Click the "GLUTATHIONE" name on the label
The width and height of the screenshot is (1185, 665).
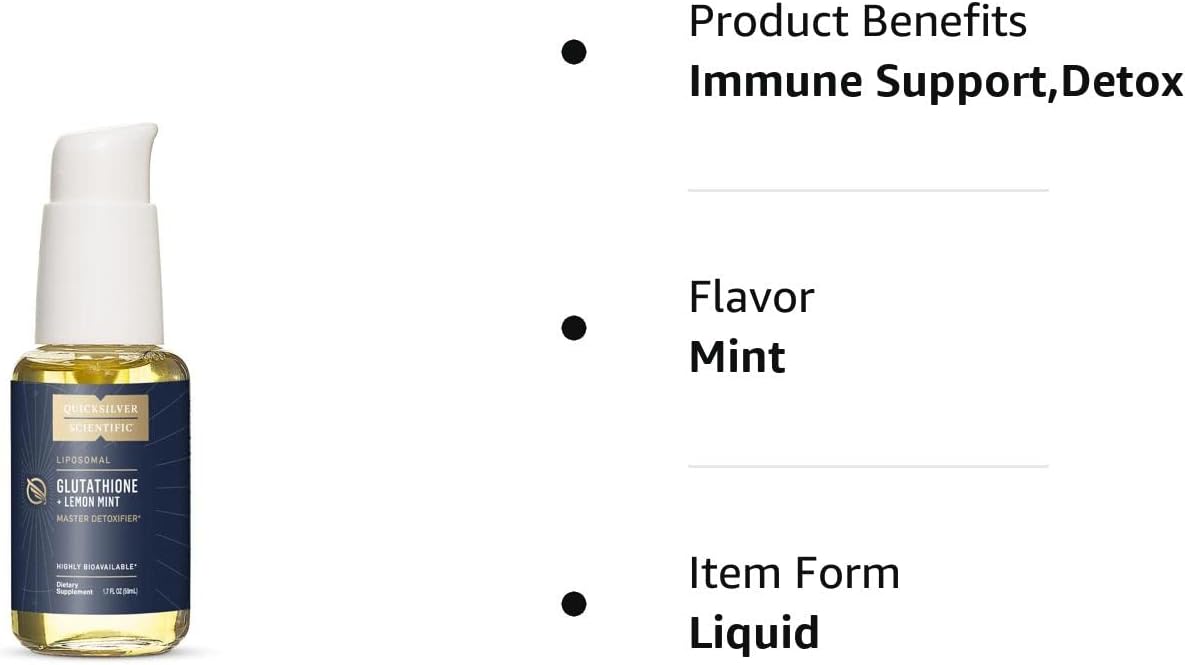coord(96,485)
